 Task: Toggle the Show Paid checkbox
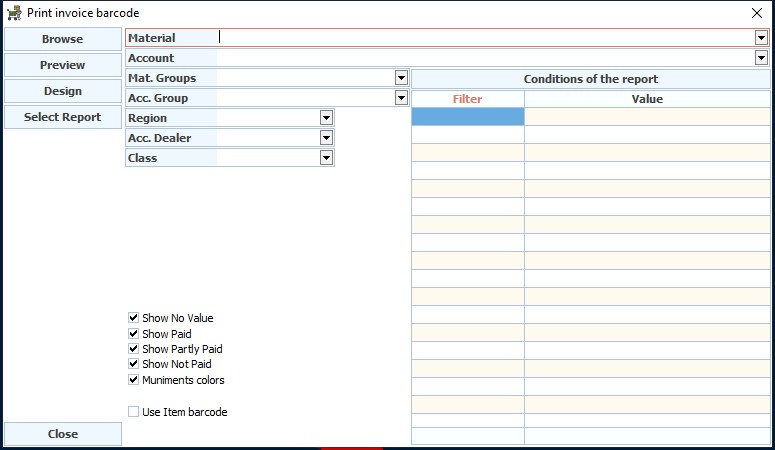pos(133,333)
